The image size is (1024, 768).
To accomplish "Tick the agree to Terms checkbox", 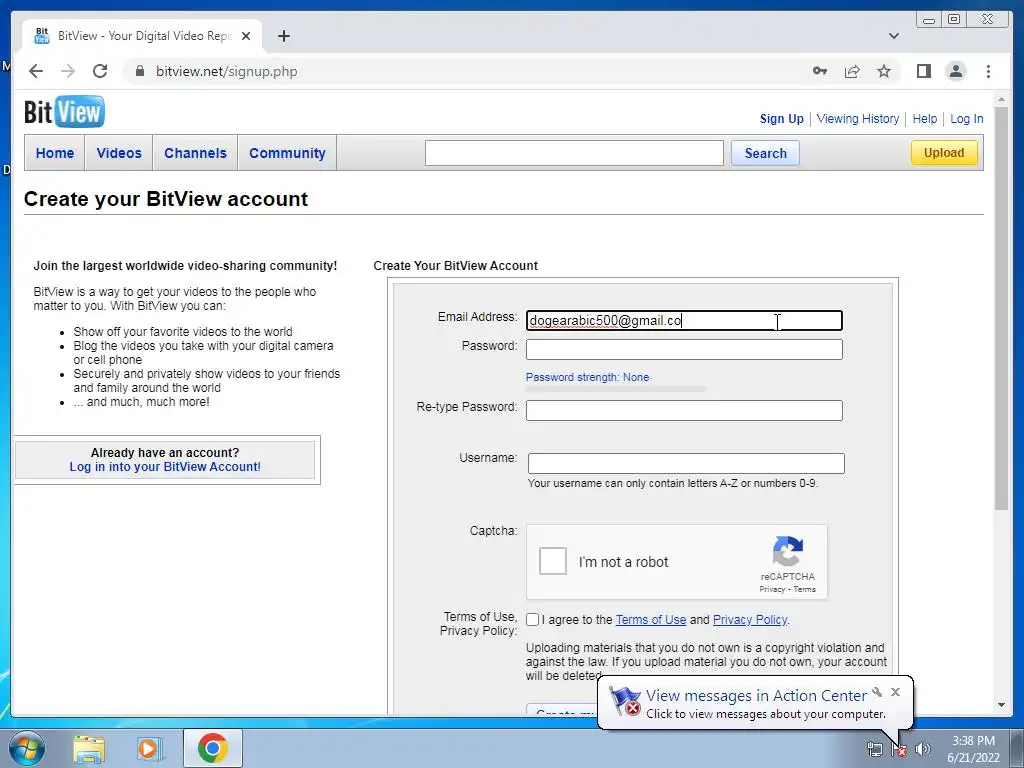I will 532,620.
